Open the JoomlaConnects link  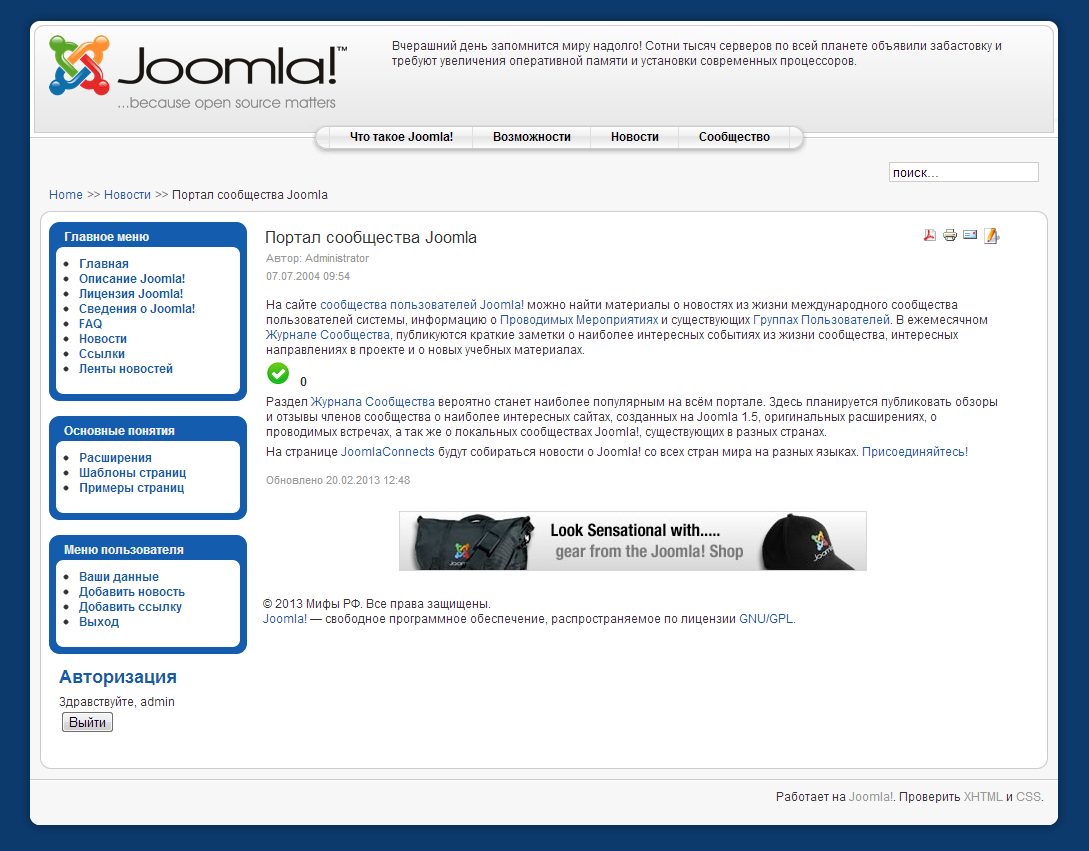point(388,452)
